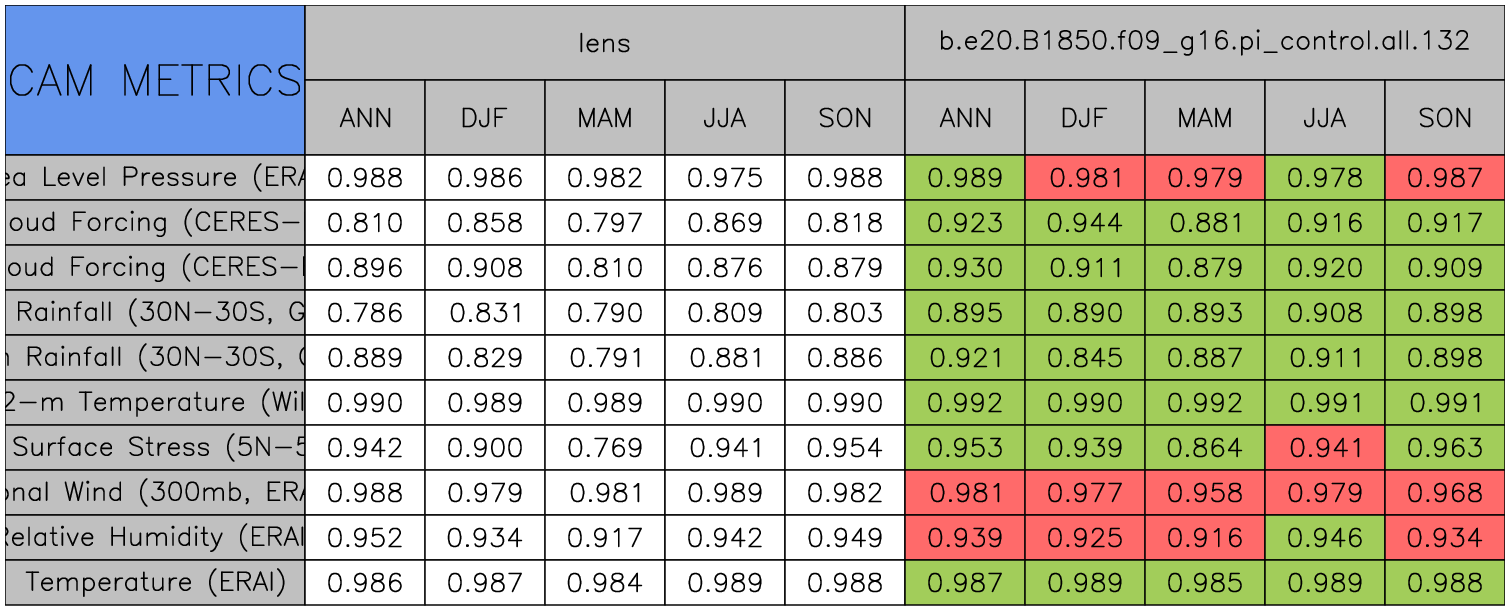The height and width of the screenshot is (611, 1510).
Task: Click the green cell showing 0.845
Action: [x=1085, y=358]
